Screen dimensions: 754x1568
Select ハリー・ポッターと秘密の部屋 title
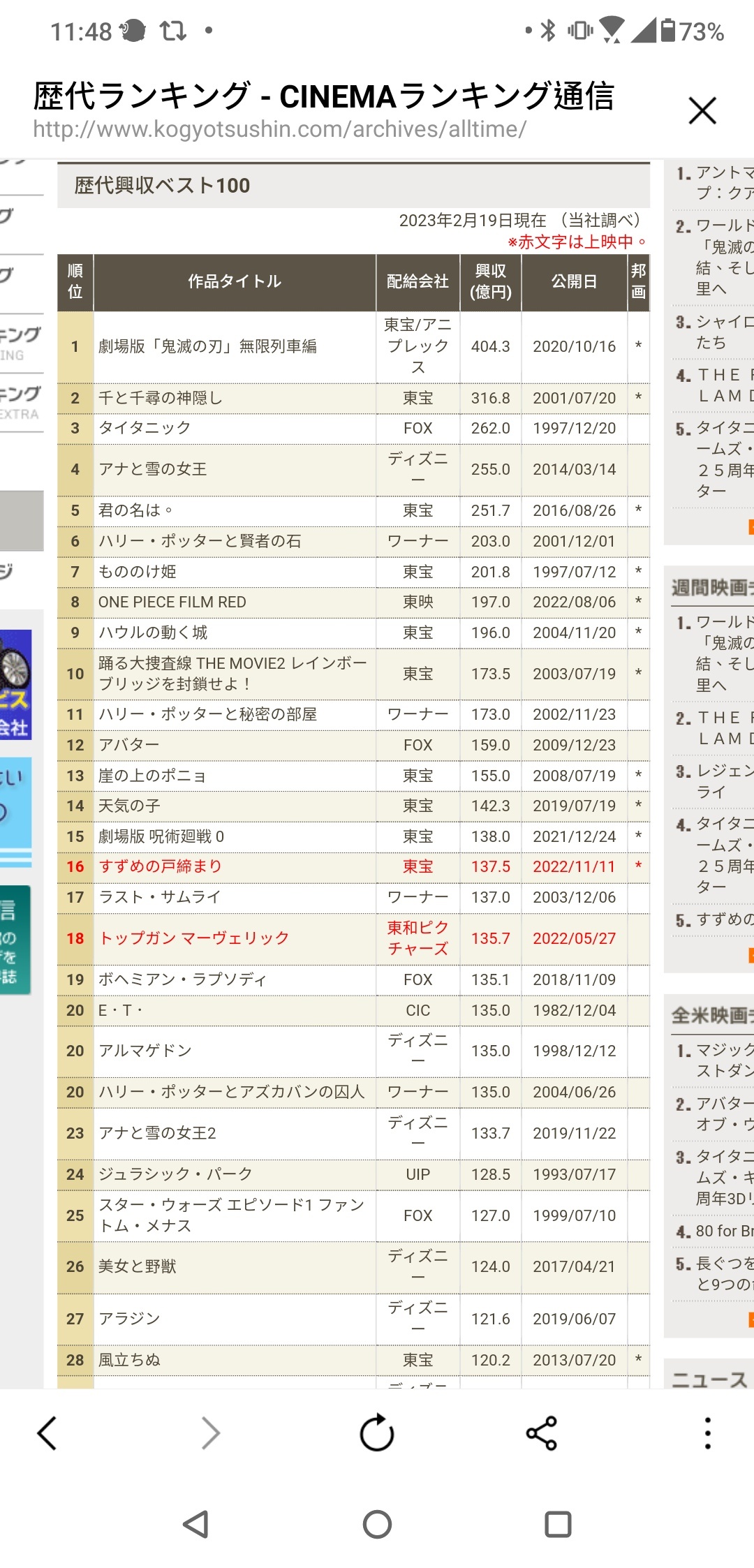(207, 714)
